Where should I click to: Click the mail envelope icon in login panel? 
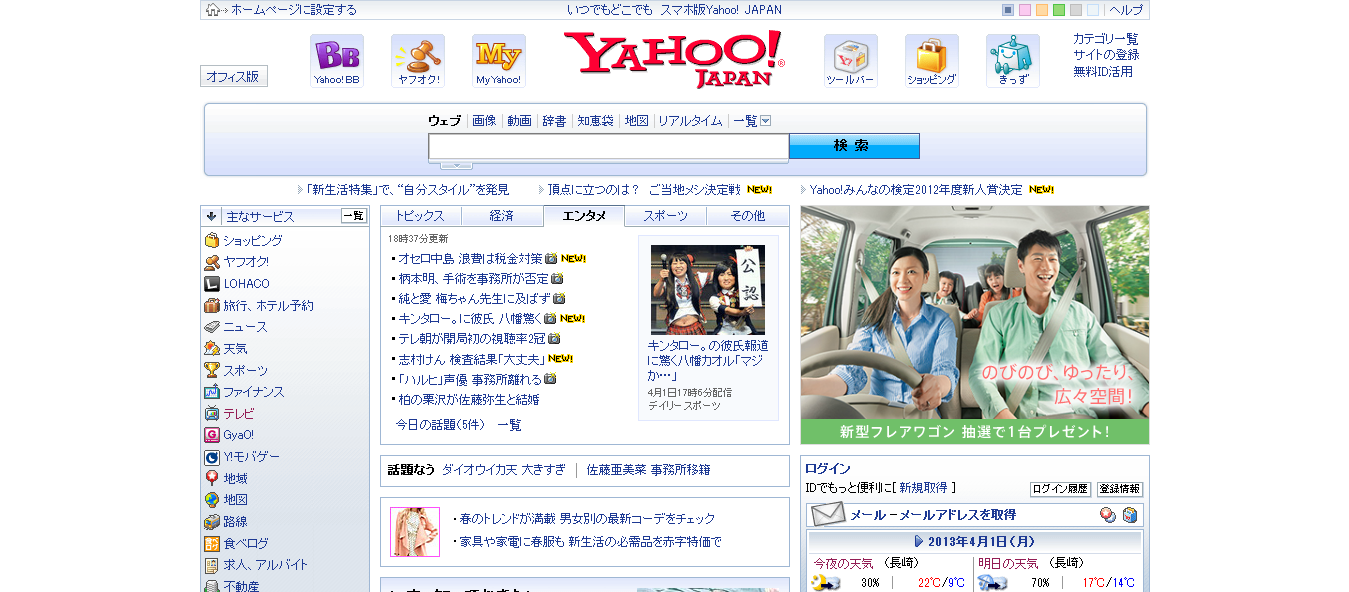pos(828,515)
